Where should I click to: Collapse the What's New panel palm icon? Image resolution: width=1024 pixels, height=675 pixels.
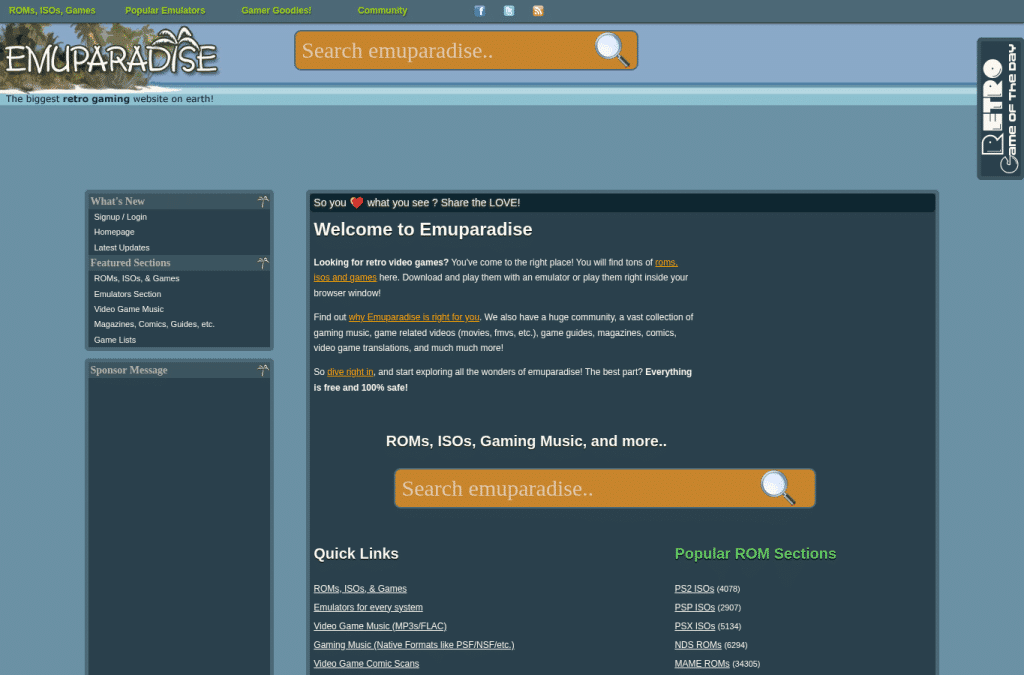click(x=263, y=201)
